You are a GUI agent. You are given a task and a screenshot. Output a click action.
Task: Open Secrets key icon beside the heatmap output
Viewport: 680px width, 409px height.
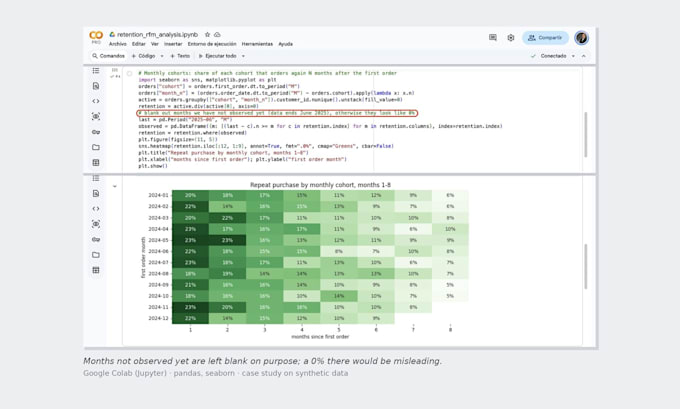tap(96, 239)
